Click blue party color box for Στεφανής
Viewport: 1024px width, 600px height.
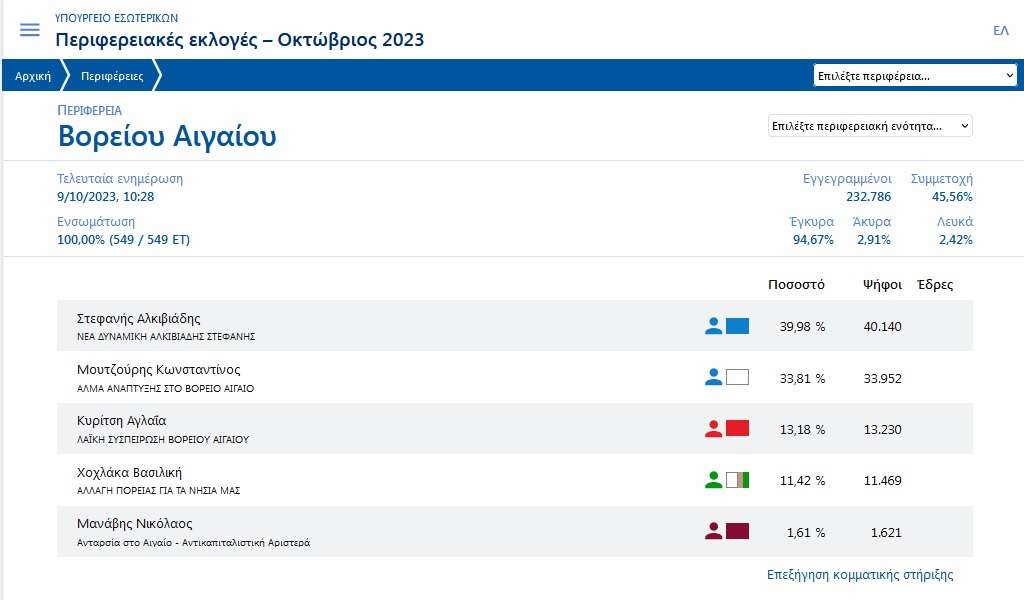point(737,325)
